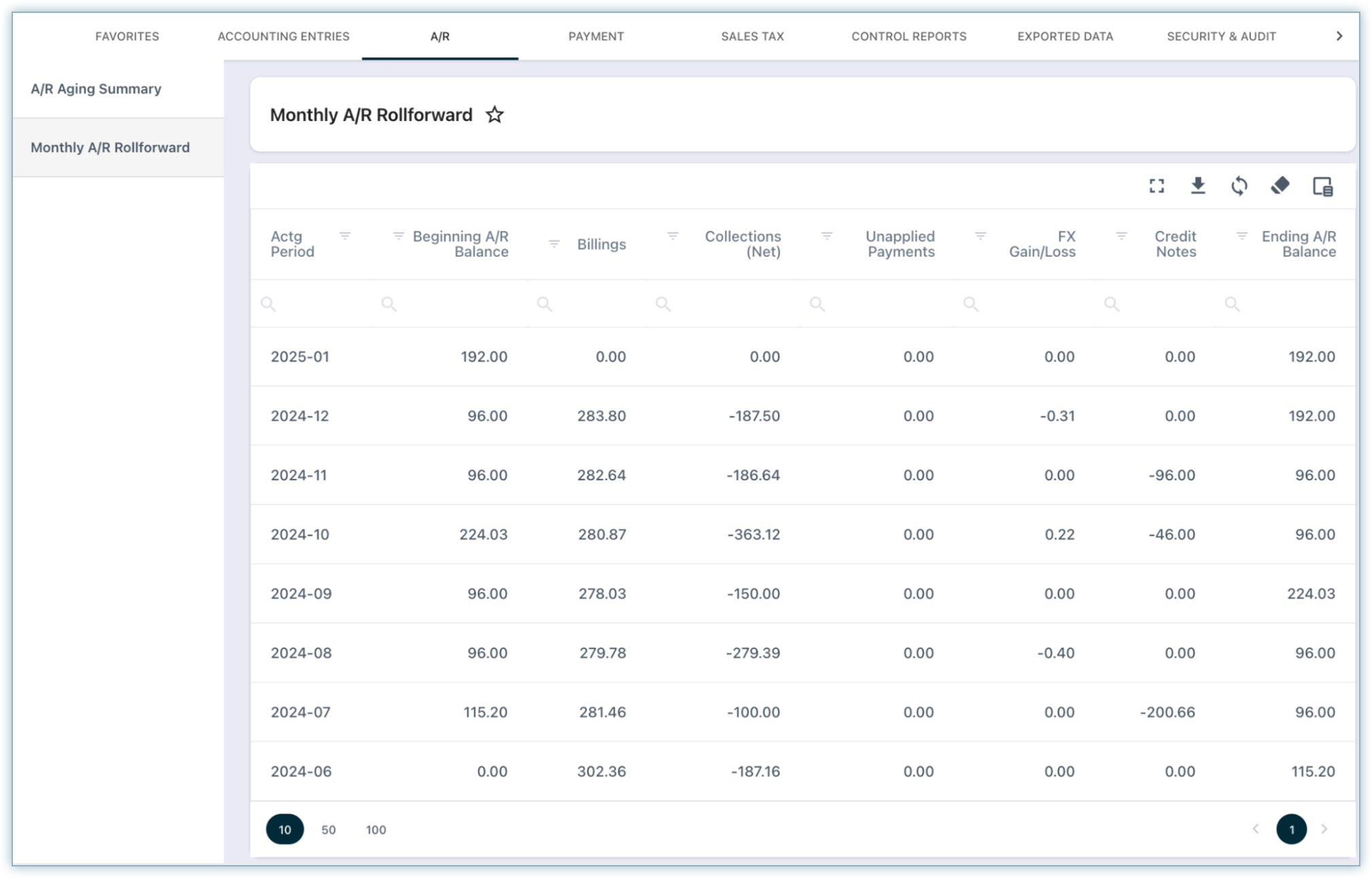Viewport: 1372px width, 878px height.
Task: Click the download export icon
Action: click(1198, 186)
